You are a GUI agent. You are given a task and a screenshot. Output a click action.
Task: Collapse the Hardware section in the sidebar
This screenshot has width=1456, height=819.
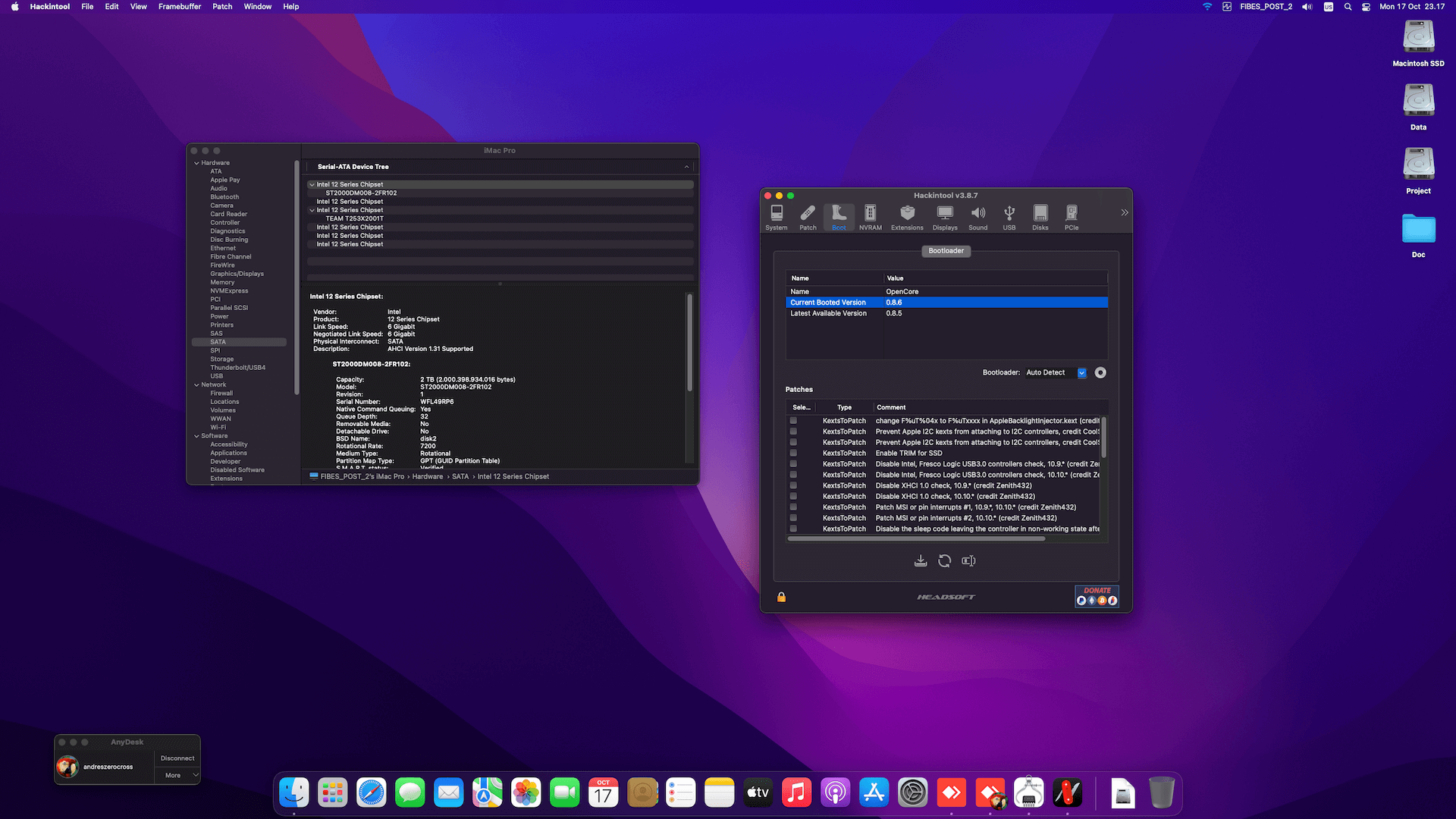pos(196,163)
